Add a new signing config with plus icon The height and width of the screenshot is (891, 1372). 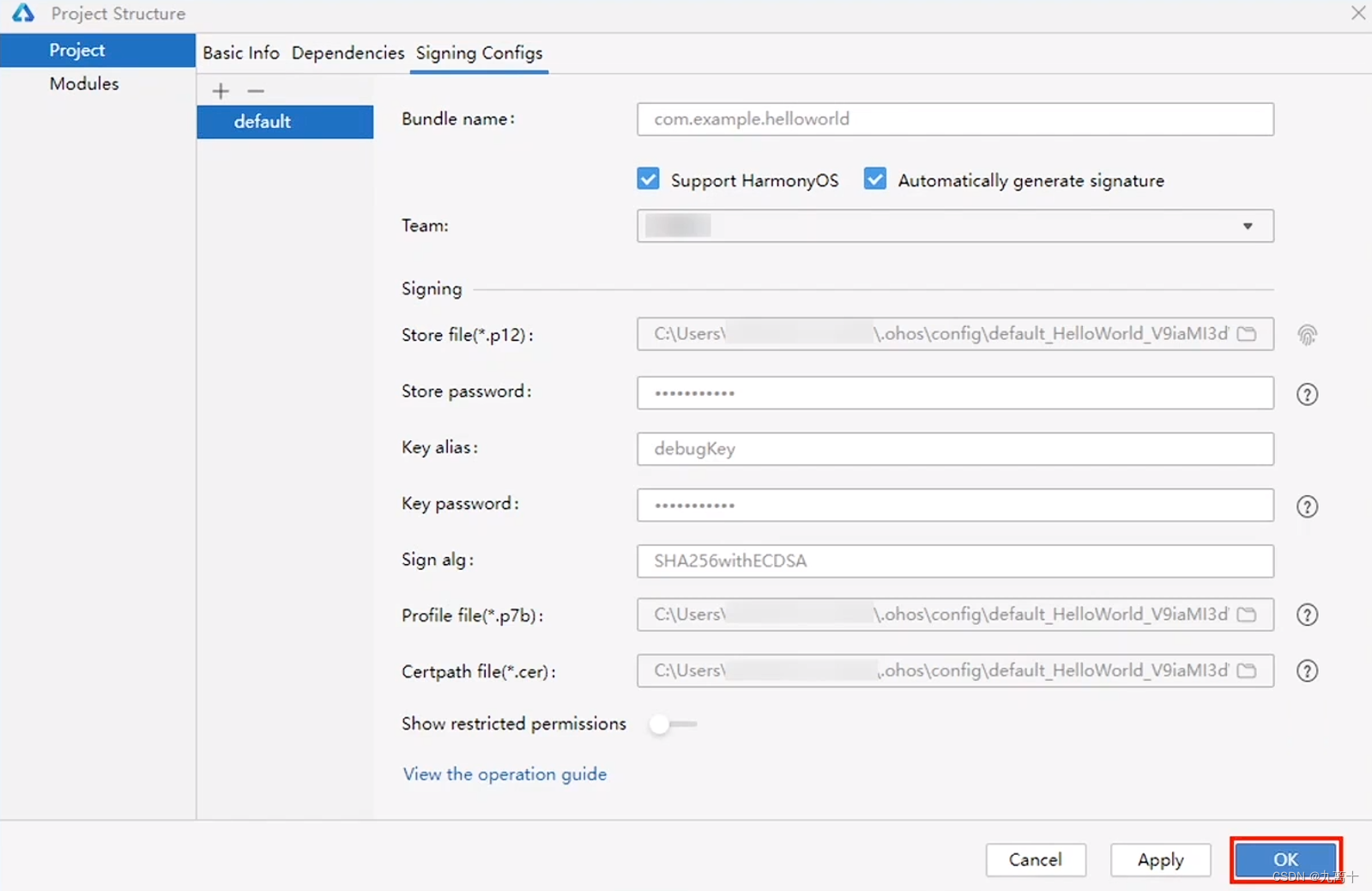(221, 91)
